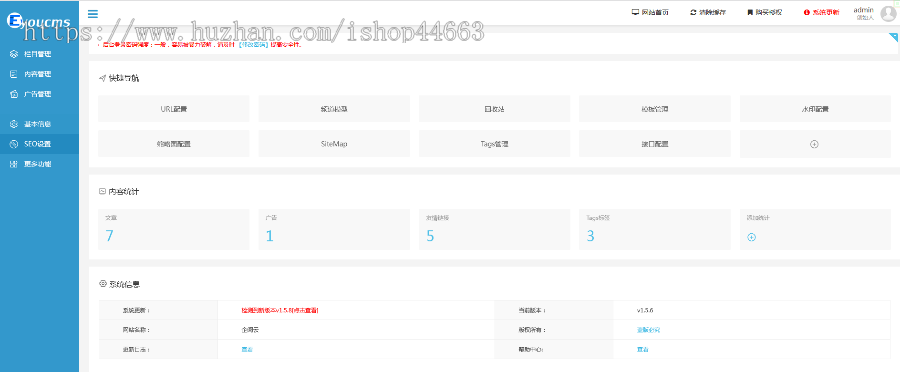Screen dimensions: 900x372
Task: Click the SEO设置 sidebar icon
Action: (14, 144)
